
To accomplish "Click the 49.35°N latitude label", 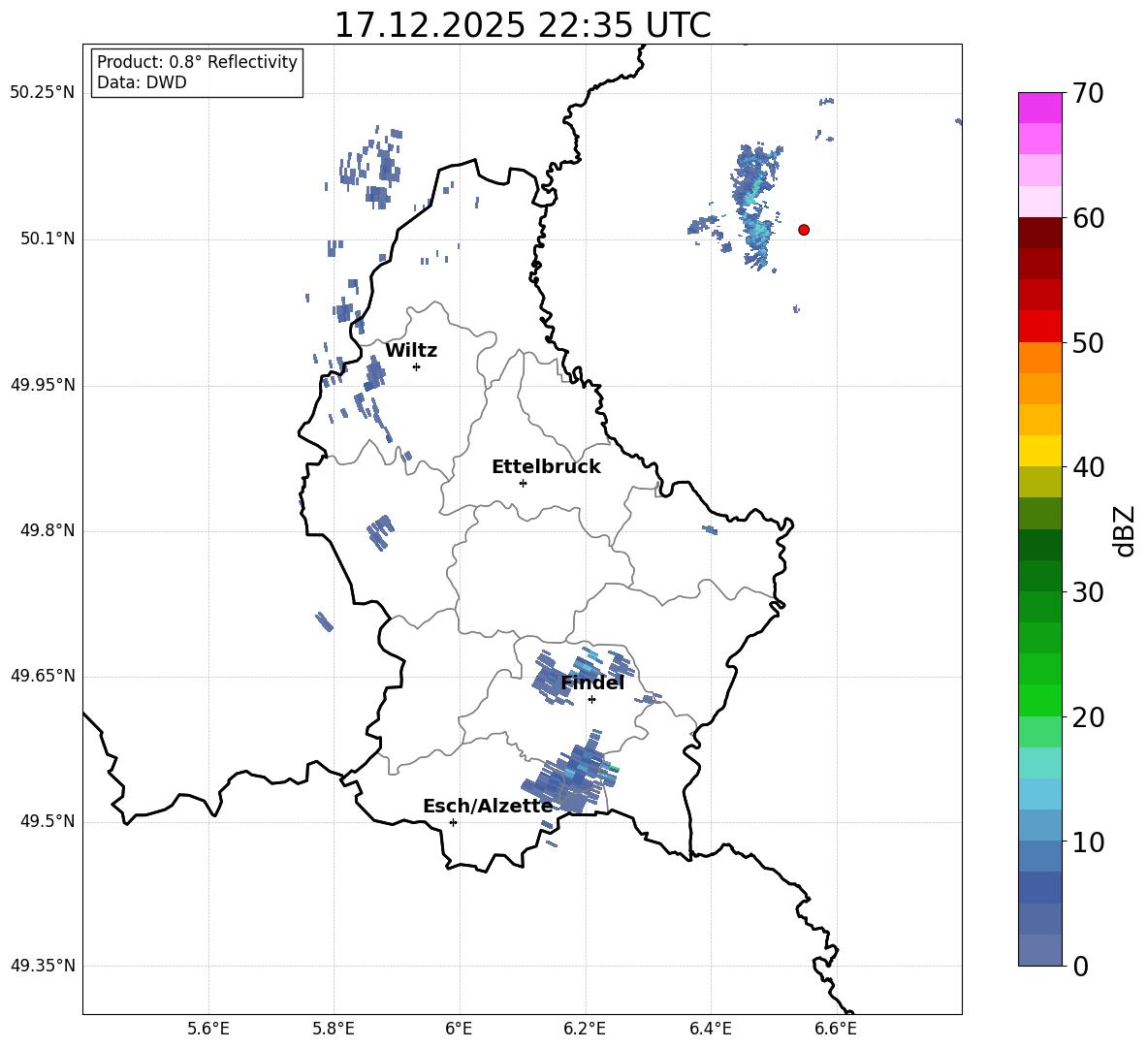I will tap(43, 966).
